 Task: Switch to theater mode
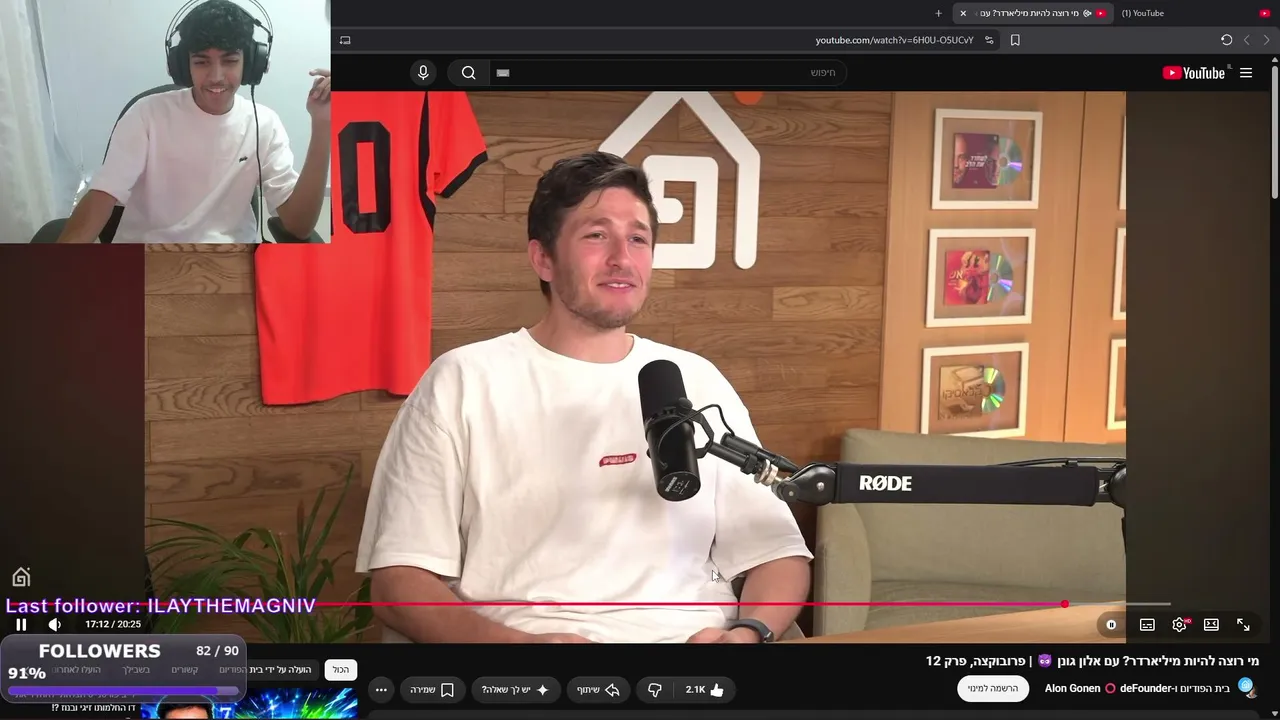1211,625
